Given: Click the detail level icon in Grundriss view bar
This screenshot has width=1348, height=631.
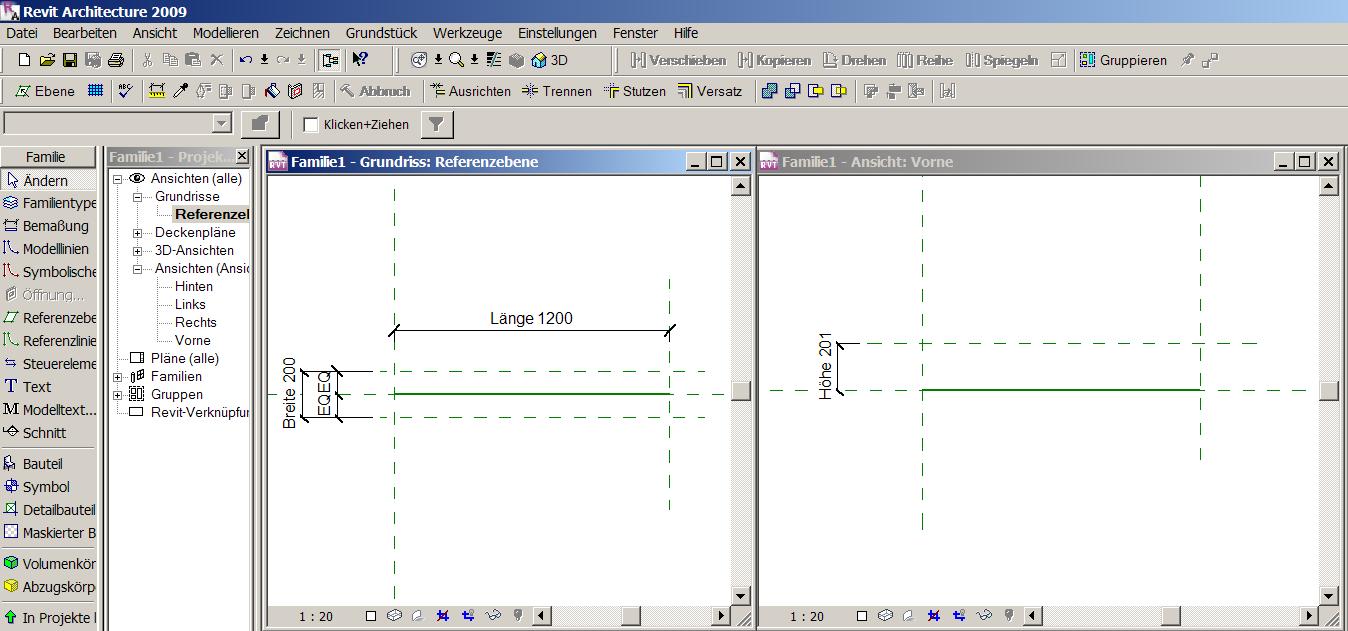Looking at the screenshot, I should 371,616.
